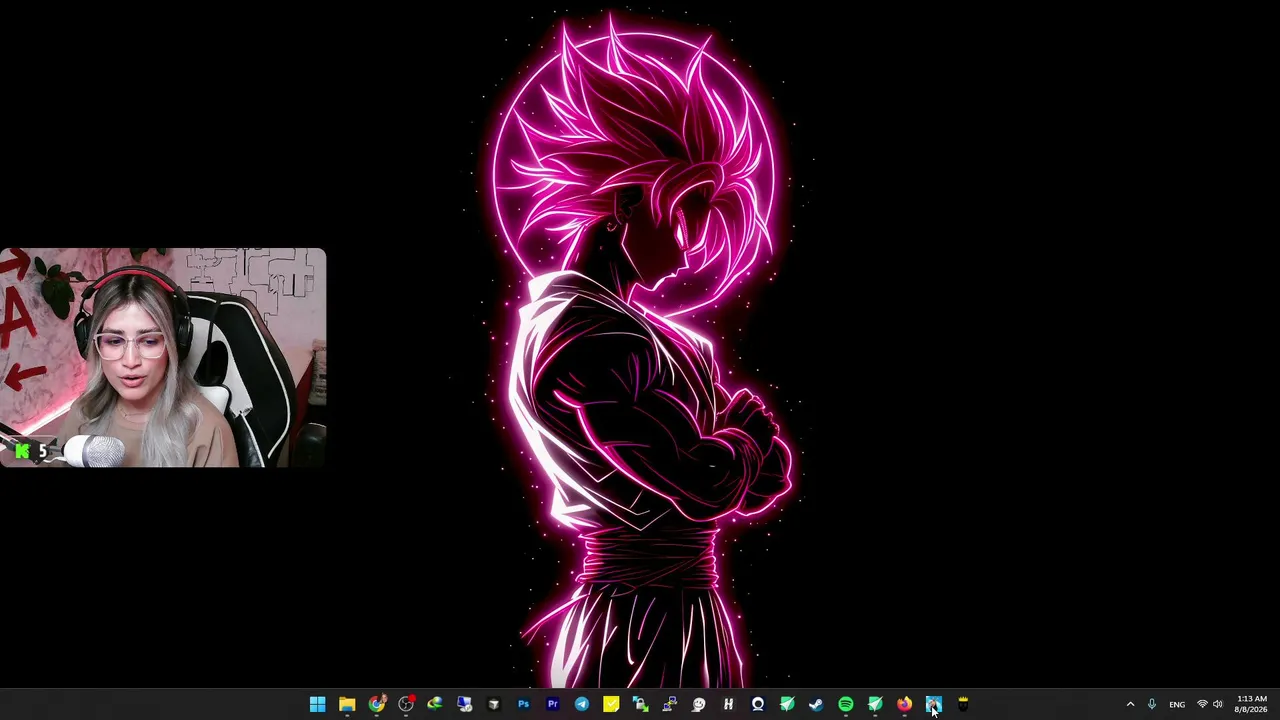Launch Firefox from the taskbar

pos(904,705)
